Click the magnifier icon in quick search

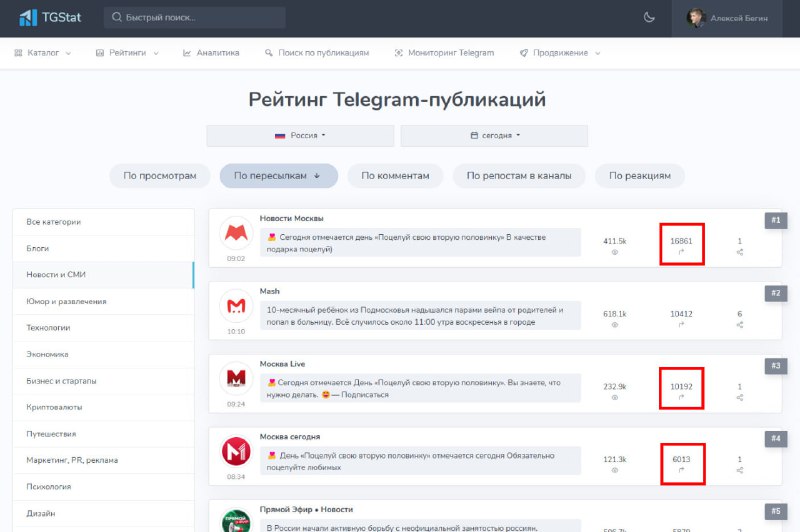(117, 17)
